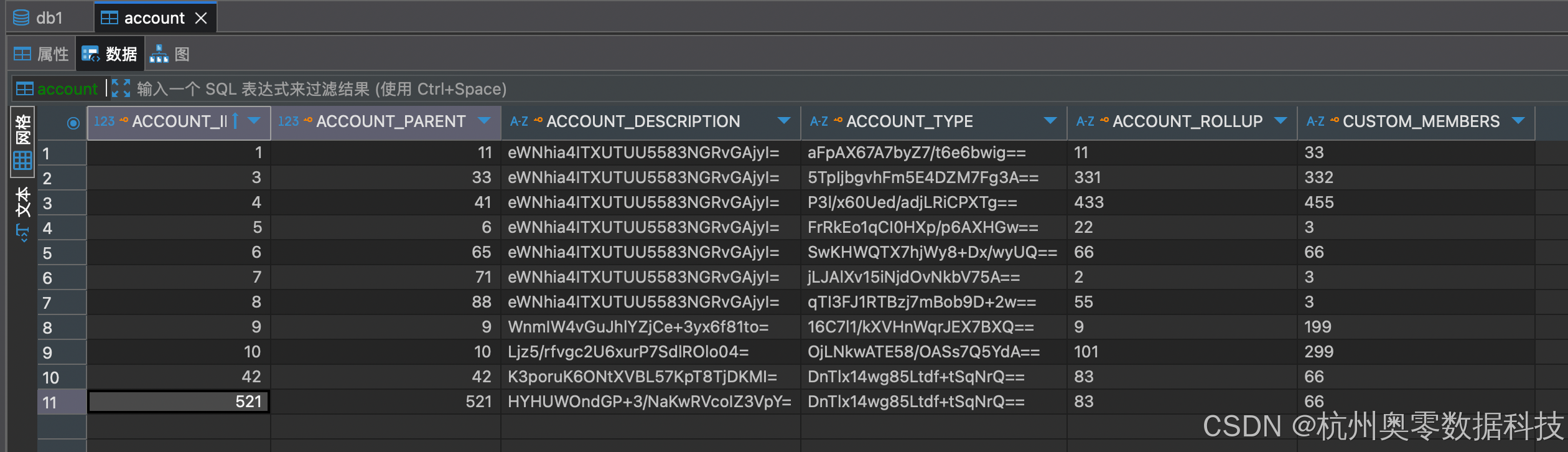Select CUSTOM_MEMBERS cell with value 455
Viewport: 1568px width, 452px height.
coord(1416,202)
